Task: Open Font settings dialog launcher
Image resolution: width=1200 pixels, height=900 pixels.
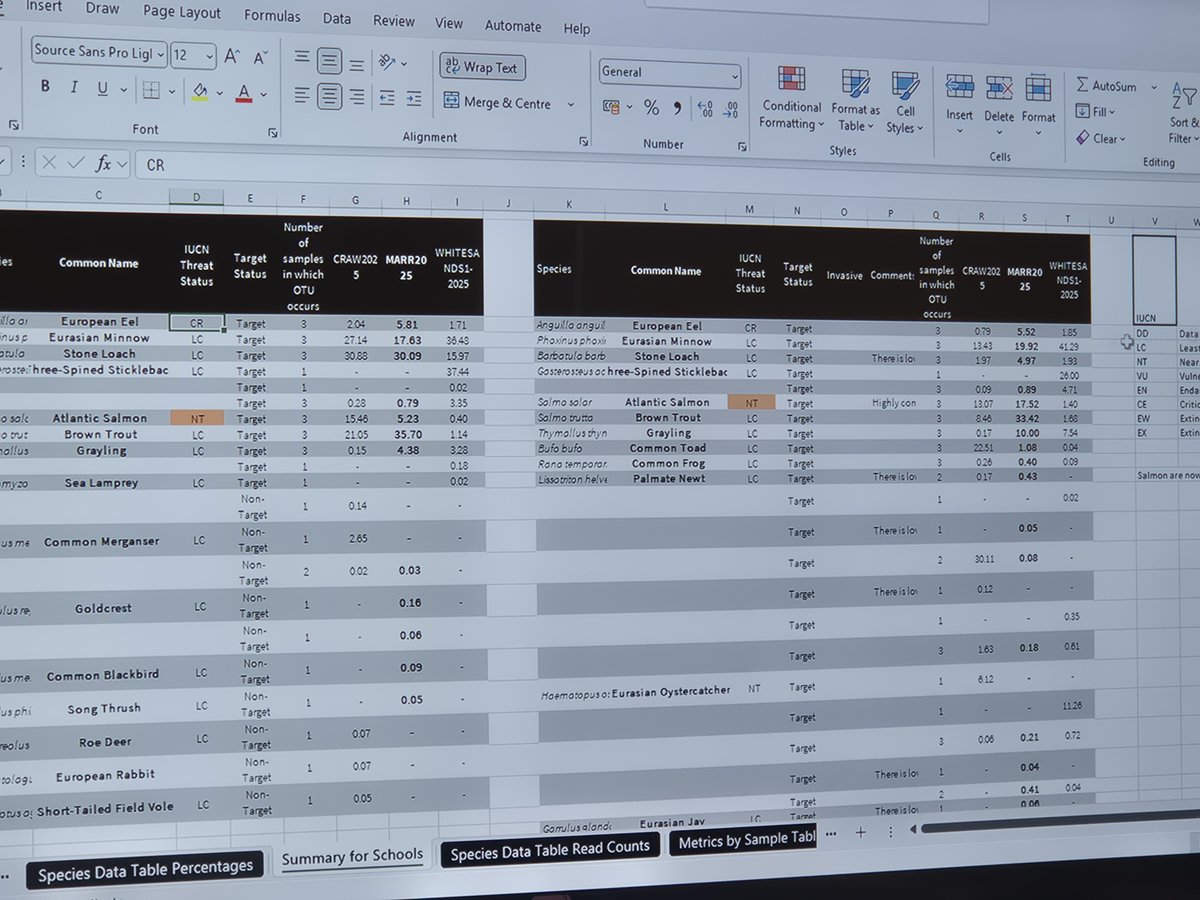Action: coord(273,132)
